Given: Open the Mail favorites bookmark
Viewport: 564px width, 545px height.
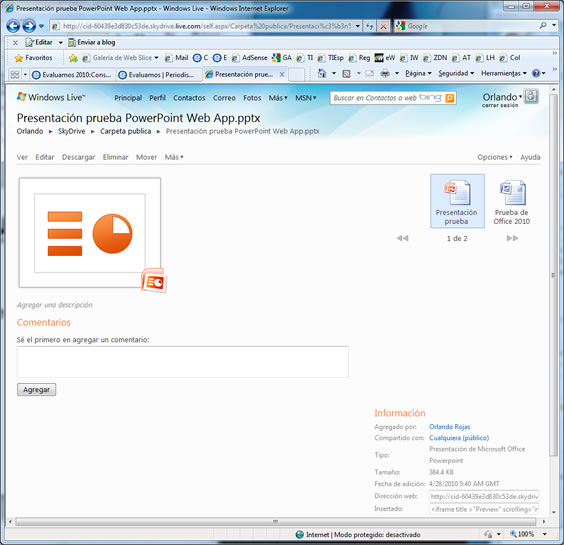Looking at the screenshot, I should tap(176, 58).
